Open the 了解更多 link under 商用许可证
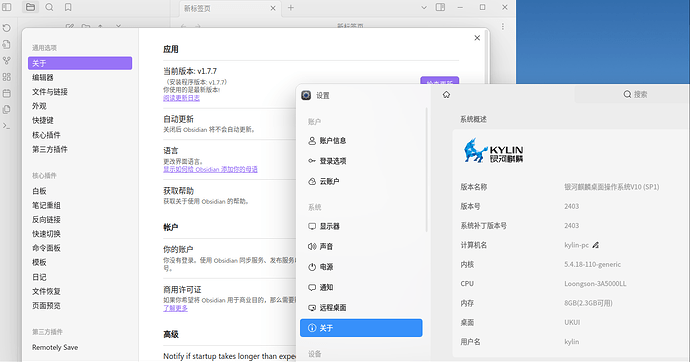The image size is (690, 362). coord(175,308)
